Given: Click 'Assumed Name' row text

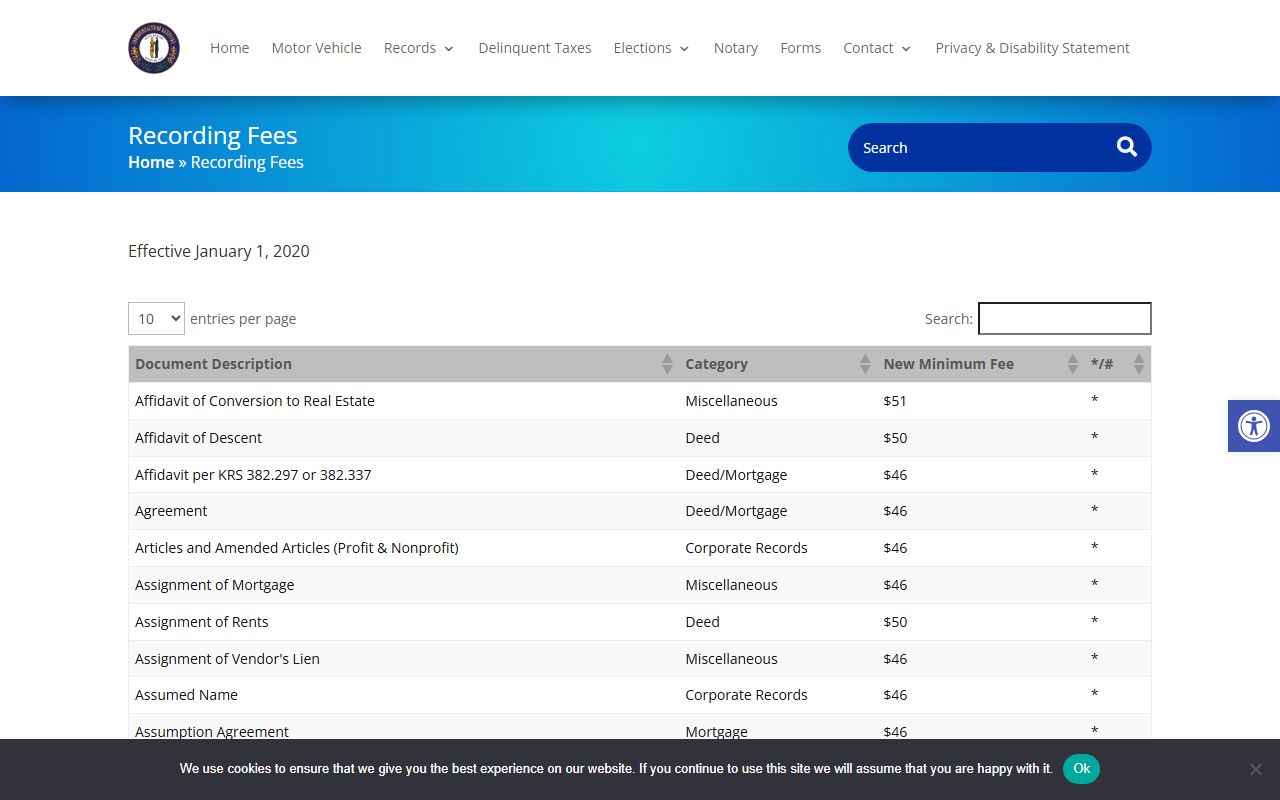Looking at the screenshot, I should 186,695.
